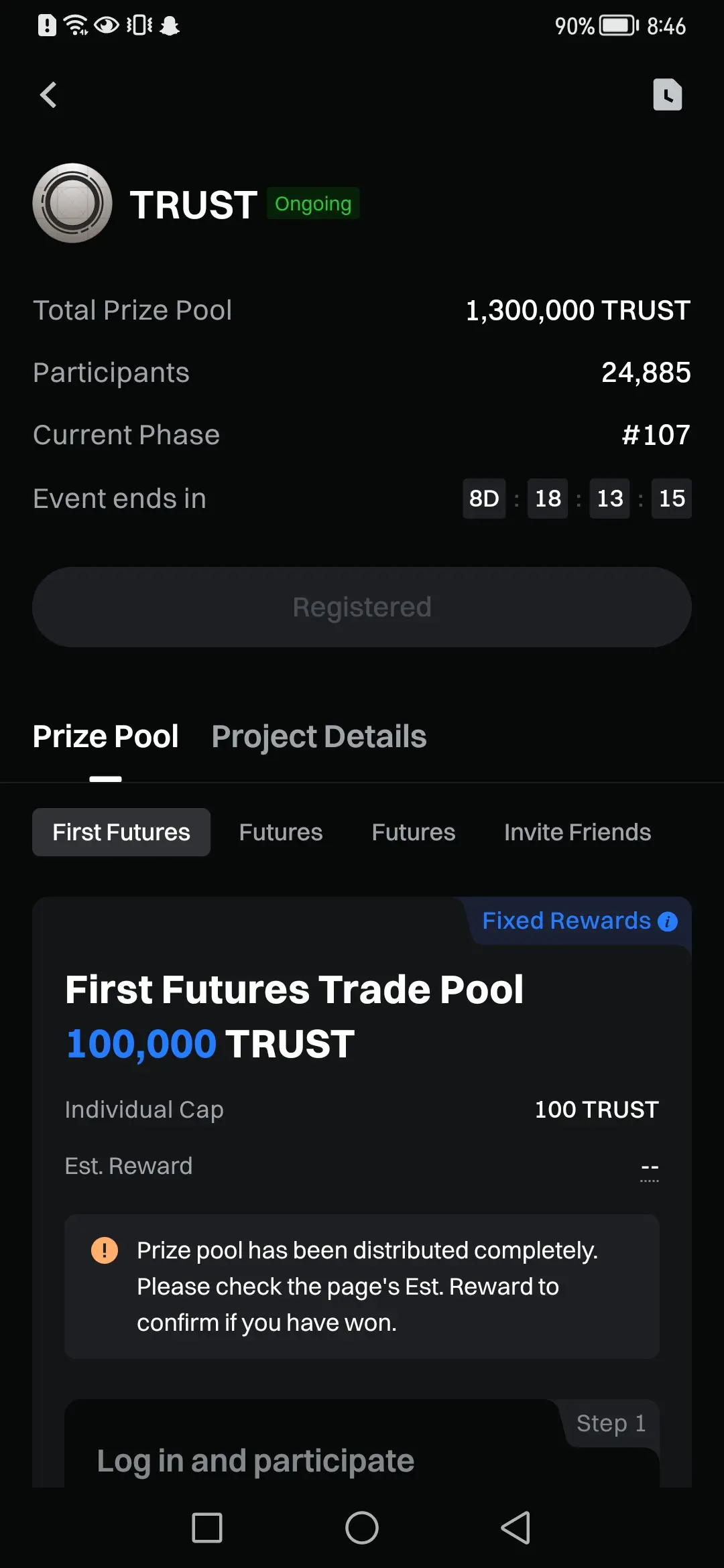Image resolution: width=724 pixels, height=1568 pixels.
Task: Select the First Futures pool chip
Action: [x=121, y=832]
